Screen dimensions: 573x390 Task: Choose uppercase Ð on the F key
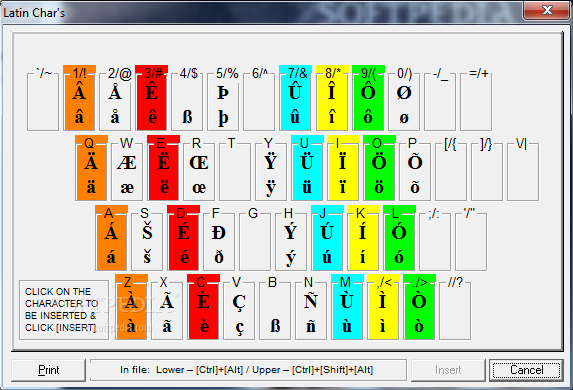pos(219,233)
